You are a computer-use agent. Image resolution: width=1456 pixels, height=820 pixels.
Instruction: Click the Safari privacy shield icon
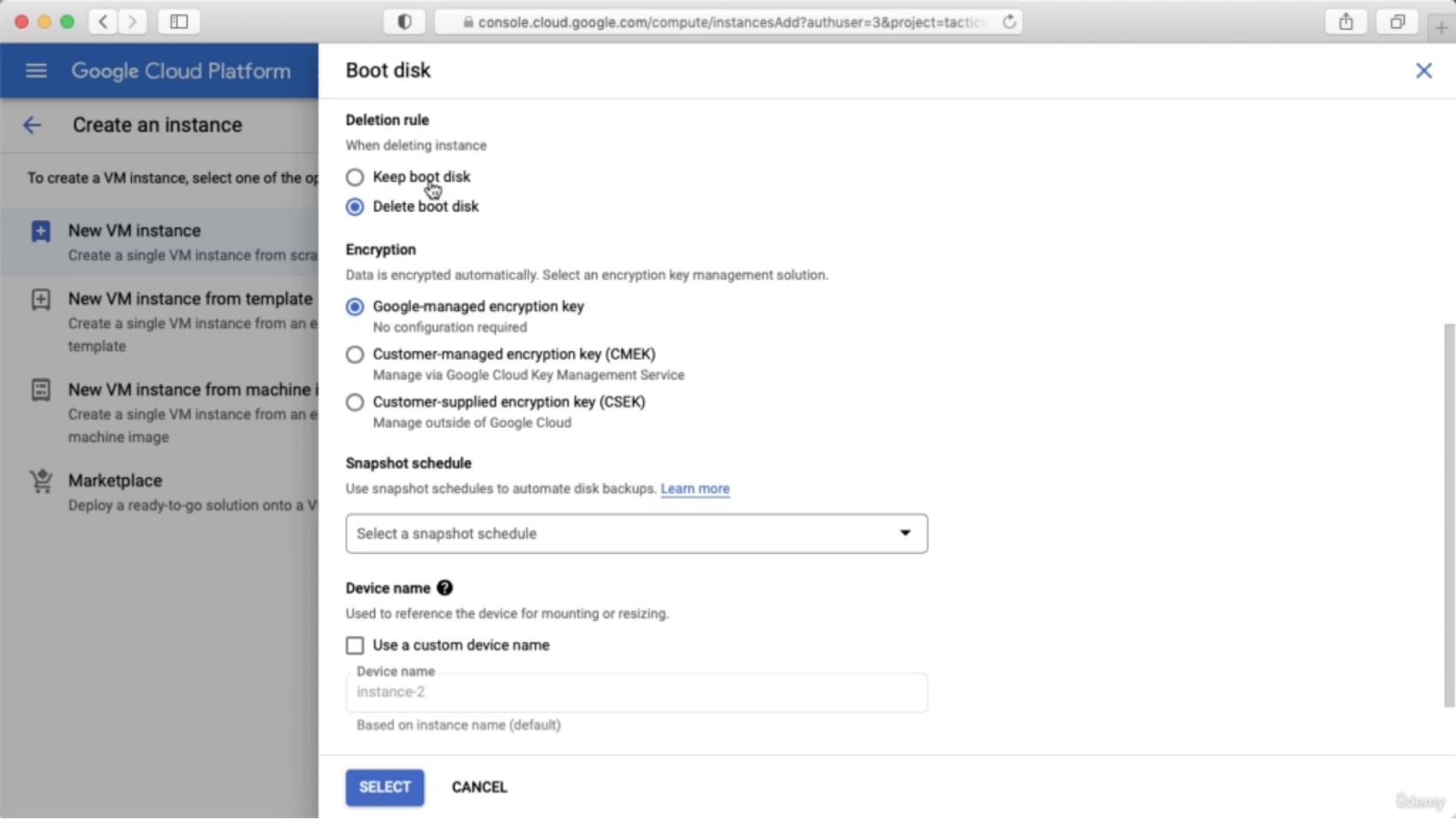click(404, 22)
